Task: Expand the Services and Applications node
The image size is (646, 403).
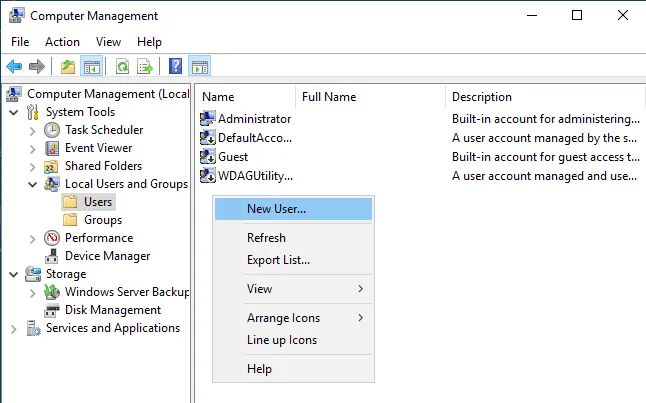Action: tap(14, 328)
